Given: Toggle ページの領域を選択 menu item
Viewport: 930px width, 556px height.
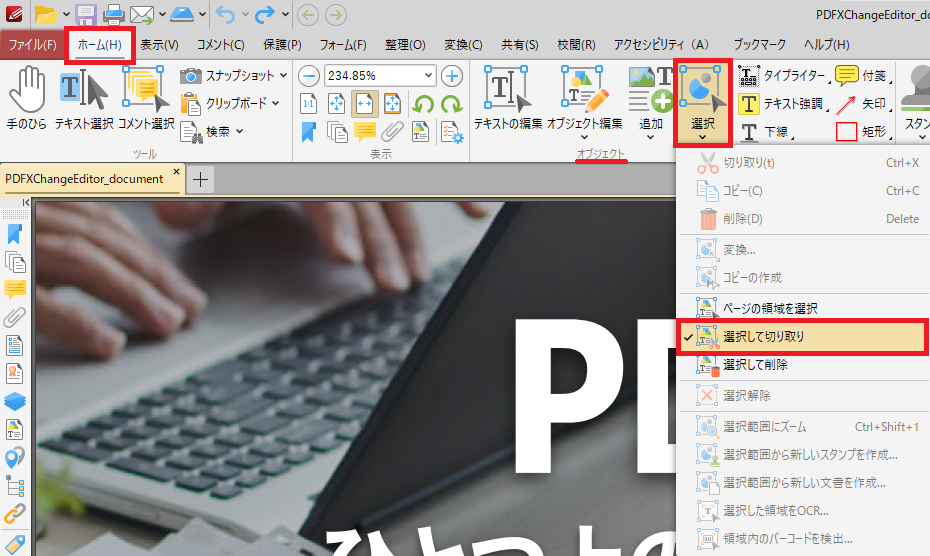Looking at the screenshot, I should pyautogui.click(x=804, y=308).
